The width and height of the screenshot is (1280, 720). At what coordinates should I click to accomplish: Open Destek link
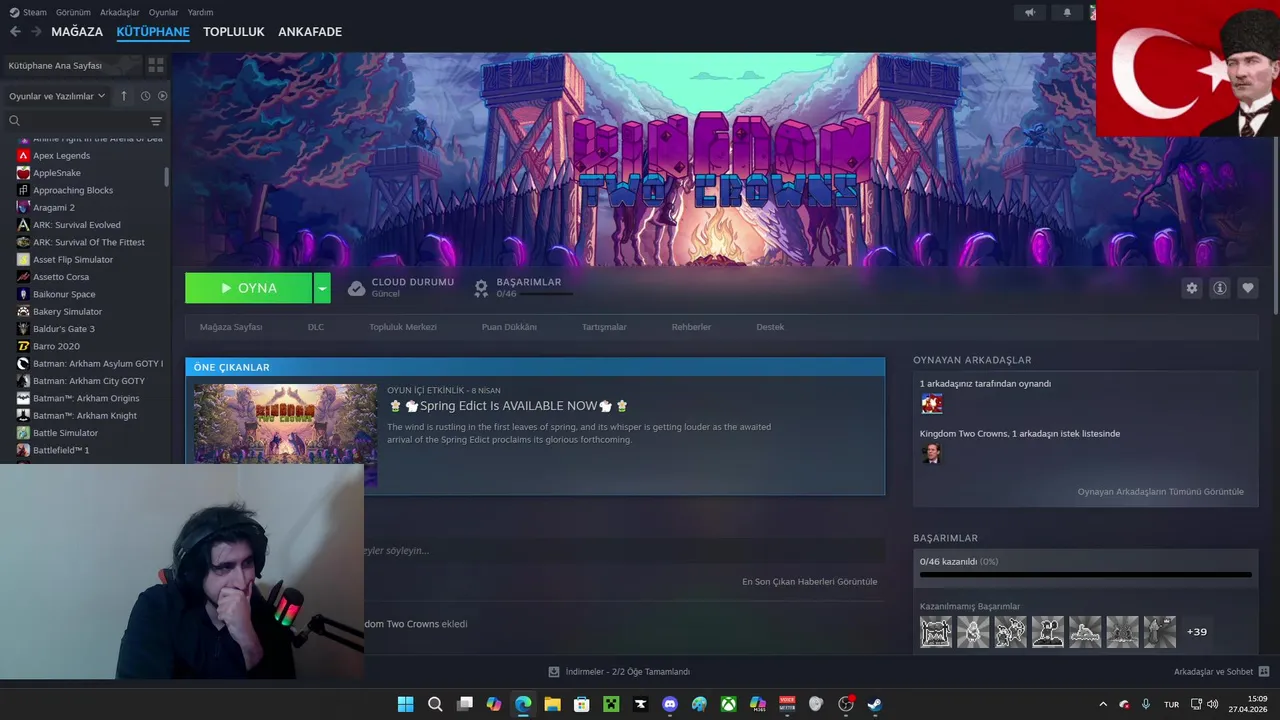[770, 327]
